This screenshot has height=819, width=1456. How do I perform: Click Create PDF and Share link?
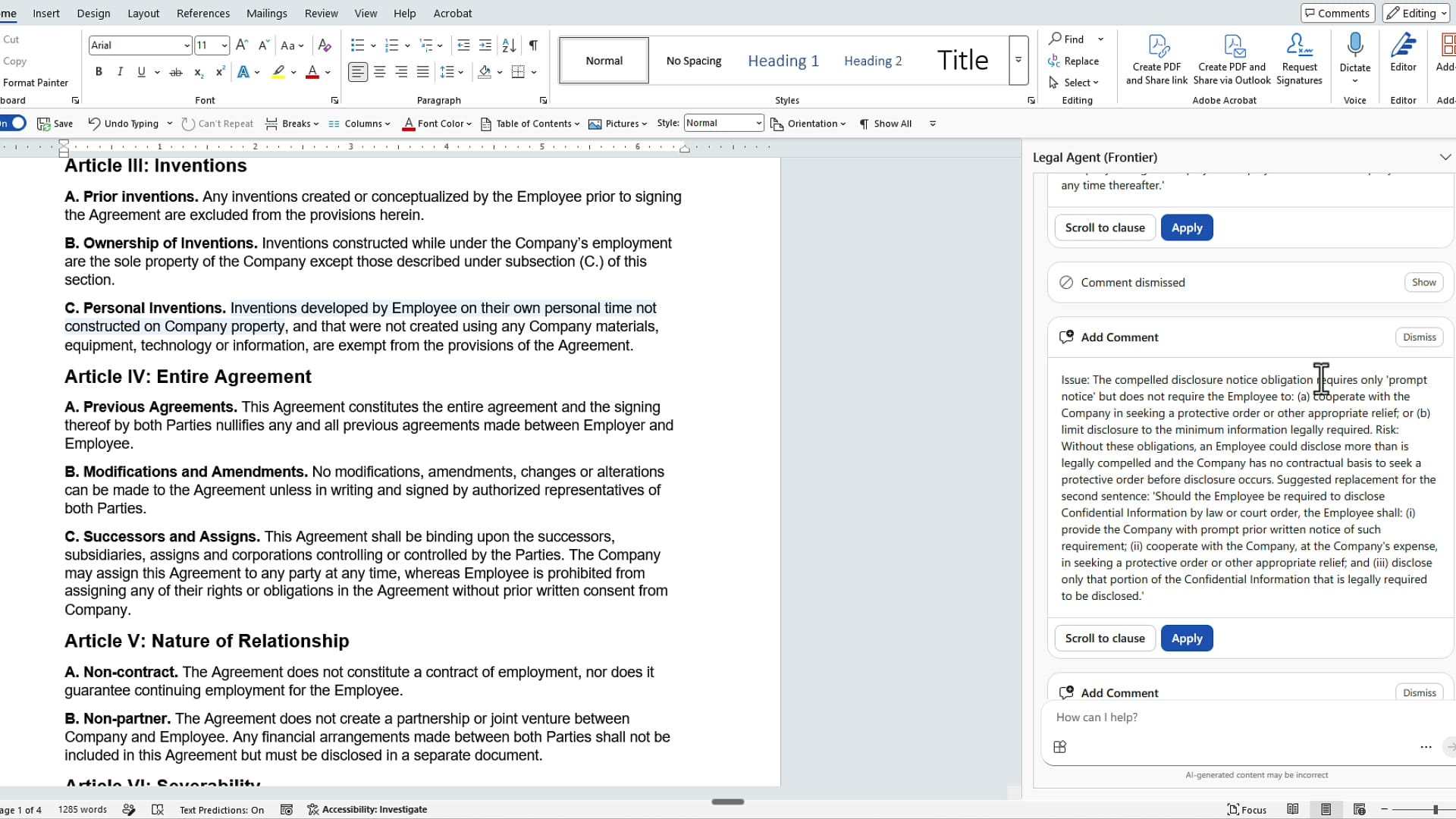1156,59
